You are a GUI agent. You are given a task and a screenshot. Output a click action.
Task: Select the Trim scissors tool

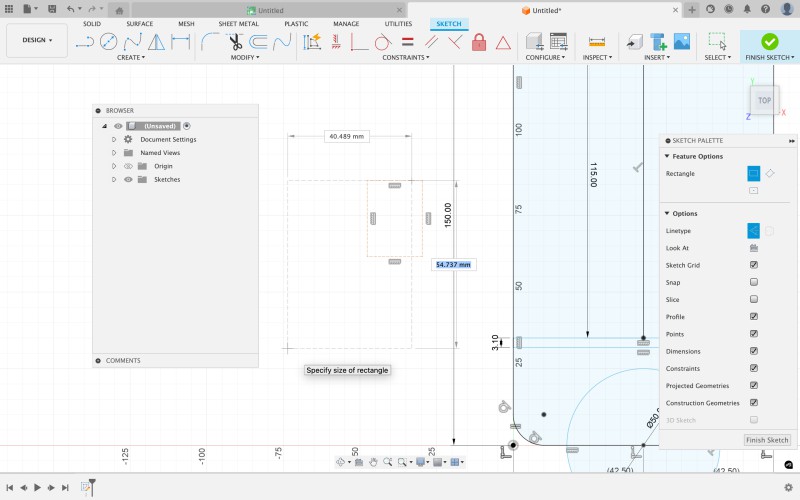[x=234, y=42]
